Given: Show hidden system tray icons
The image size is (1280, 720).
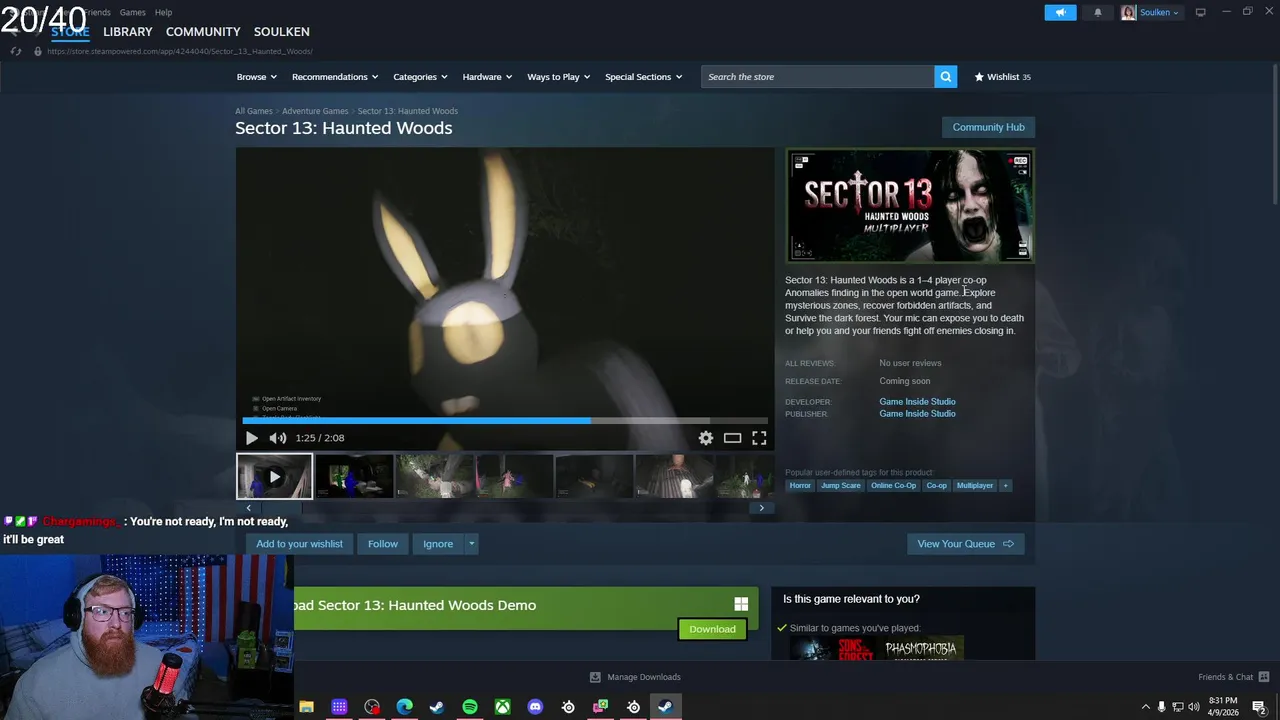Looking at the screenshot, I should [1145, 706].
